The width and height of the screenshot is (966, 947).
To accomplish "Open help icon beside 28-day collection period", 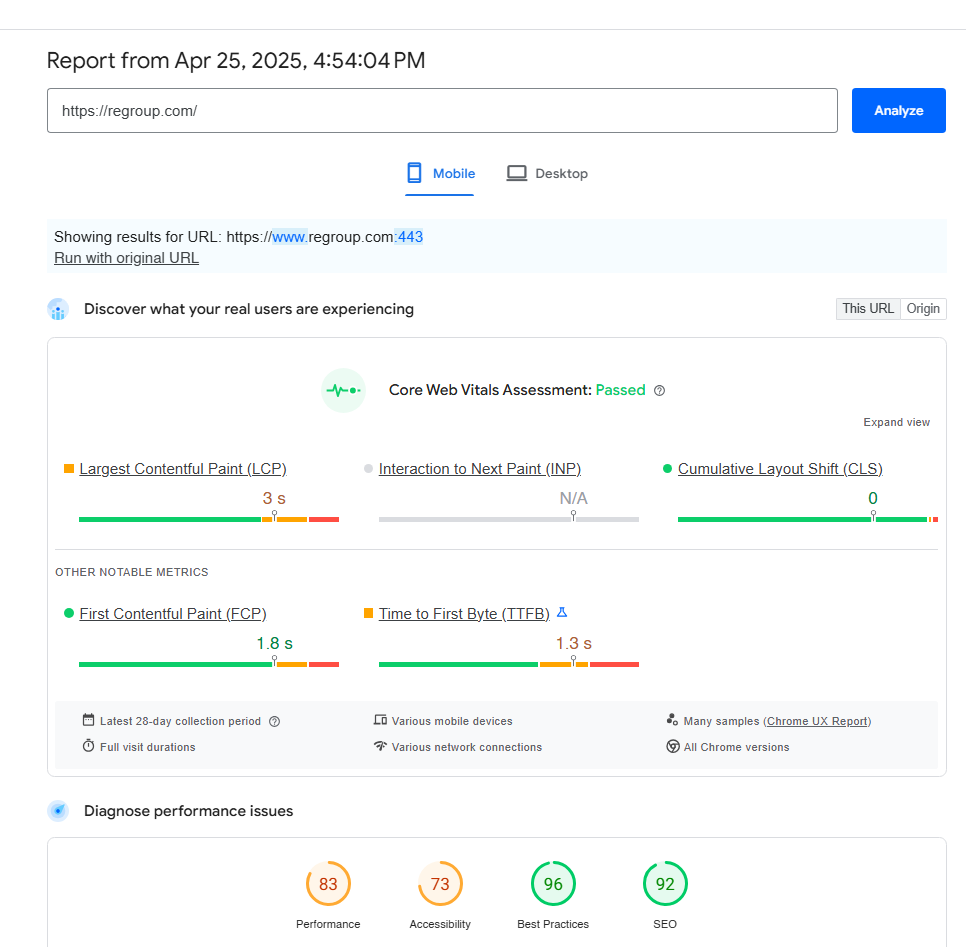I will (275, 721).
